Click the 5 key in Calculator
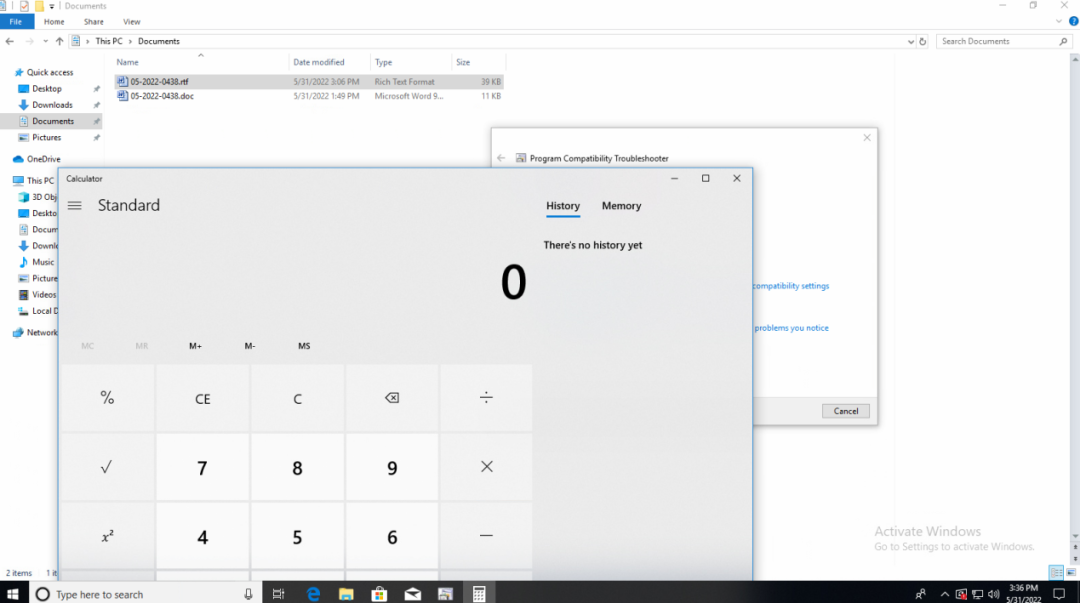 pyautogui.click(x=298, y=536)
